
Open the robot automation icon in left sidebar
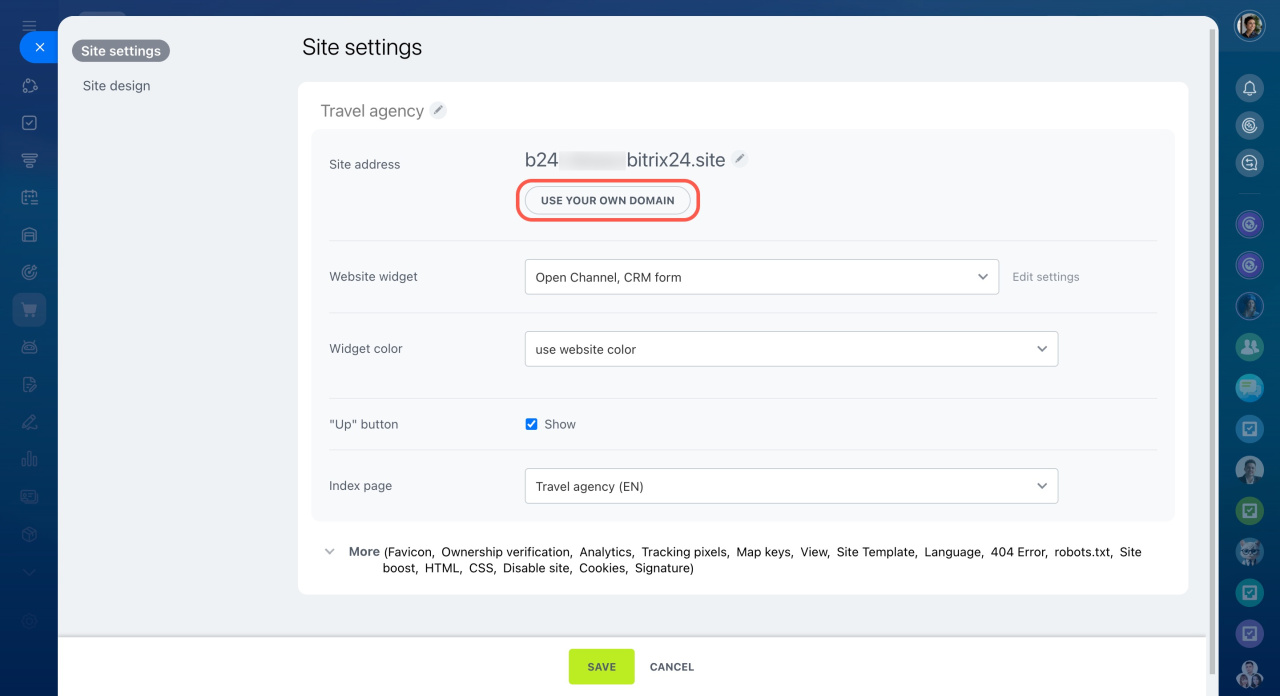click(29, 347)
